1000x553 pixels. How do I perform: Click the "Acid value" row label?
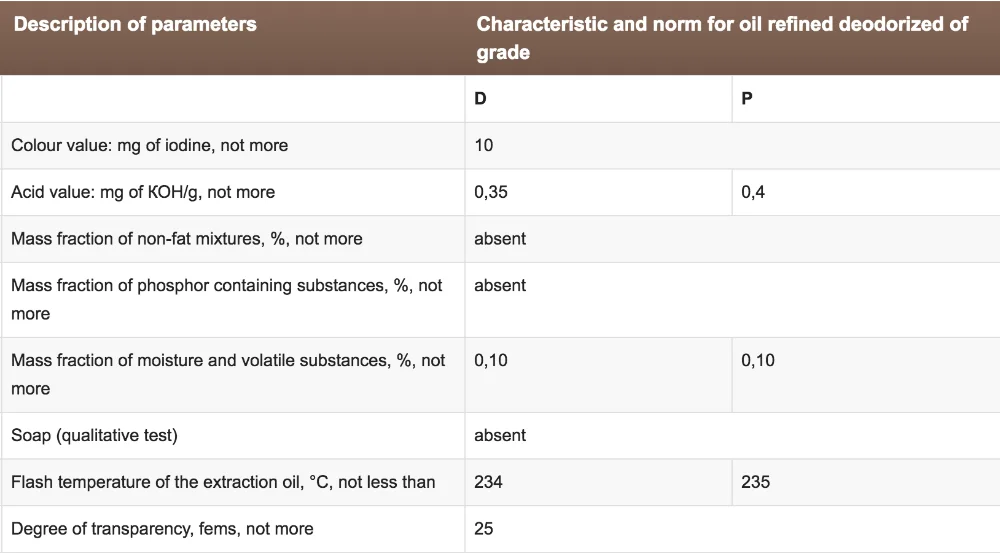(x=143, y=192)
